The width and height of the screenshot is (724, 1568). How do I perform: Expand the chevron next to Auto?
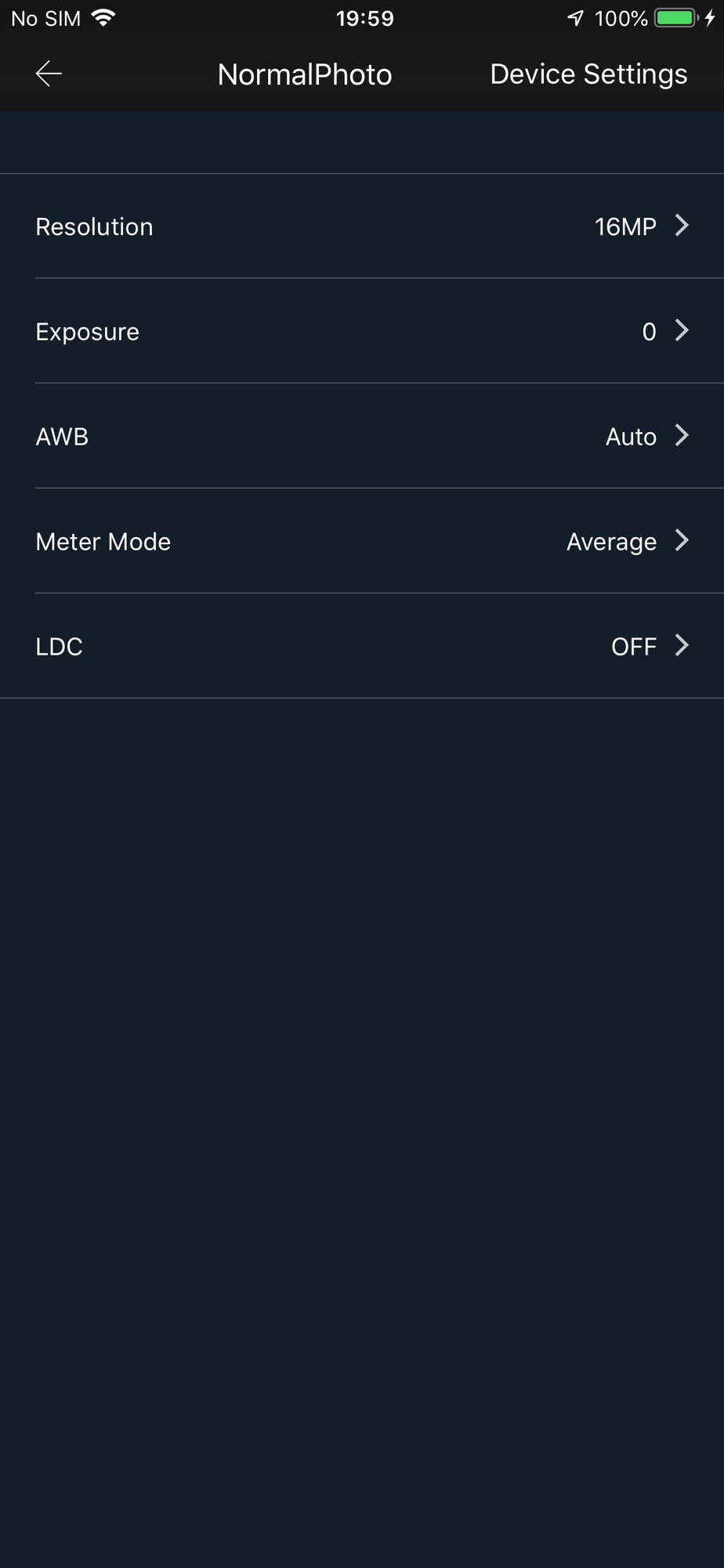682,436
